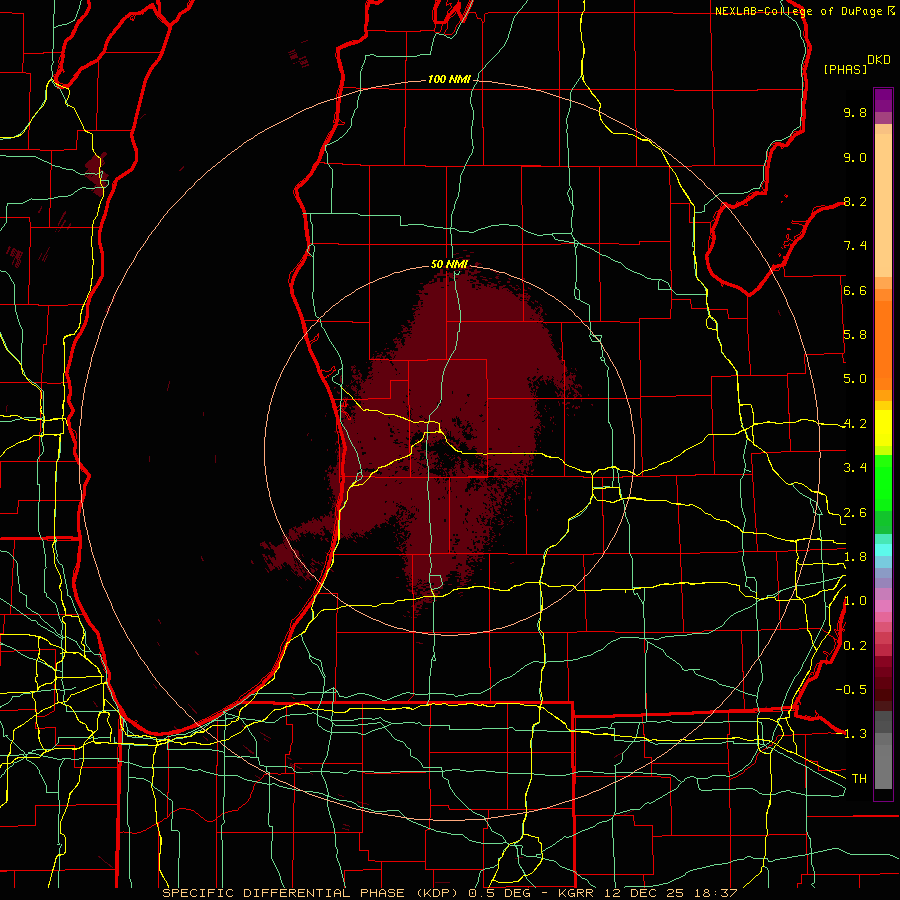The image size is (900, 900).
Task: Select the '[PHAS]' legend heading
Action: (x=845, y=70)
